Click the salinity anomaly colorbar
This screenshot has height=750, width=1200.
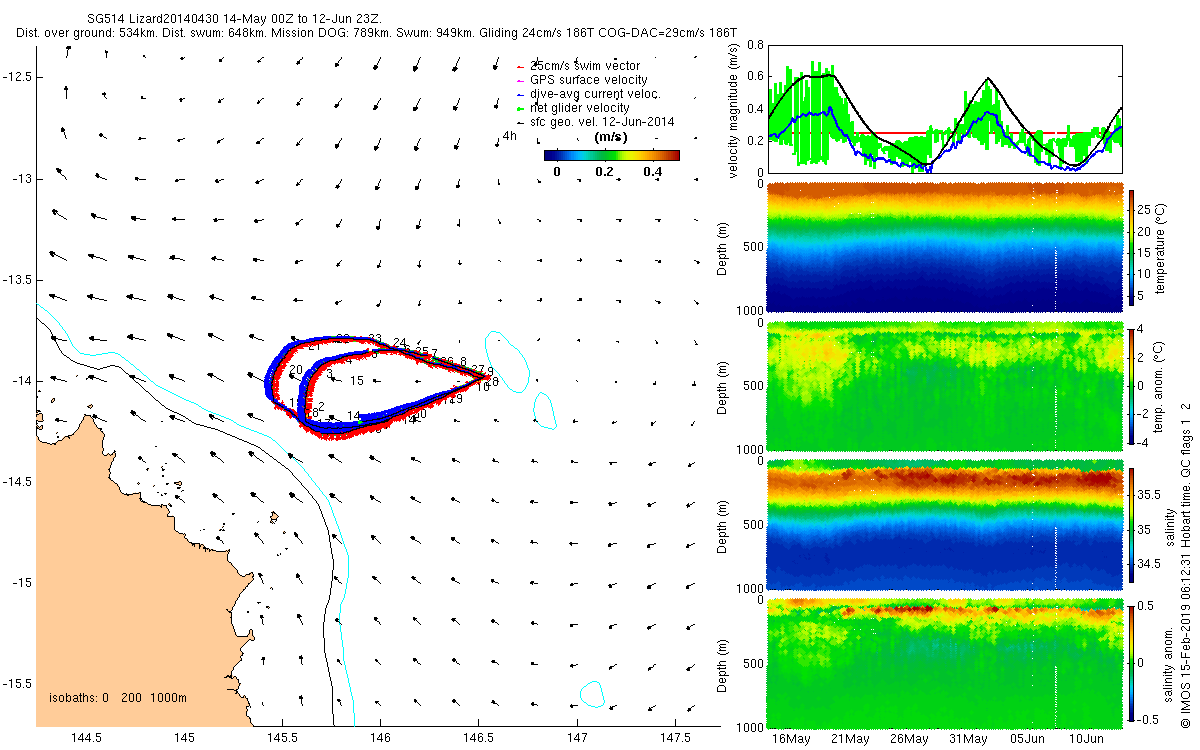(x=1131, y=663)
